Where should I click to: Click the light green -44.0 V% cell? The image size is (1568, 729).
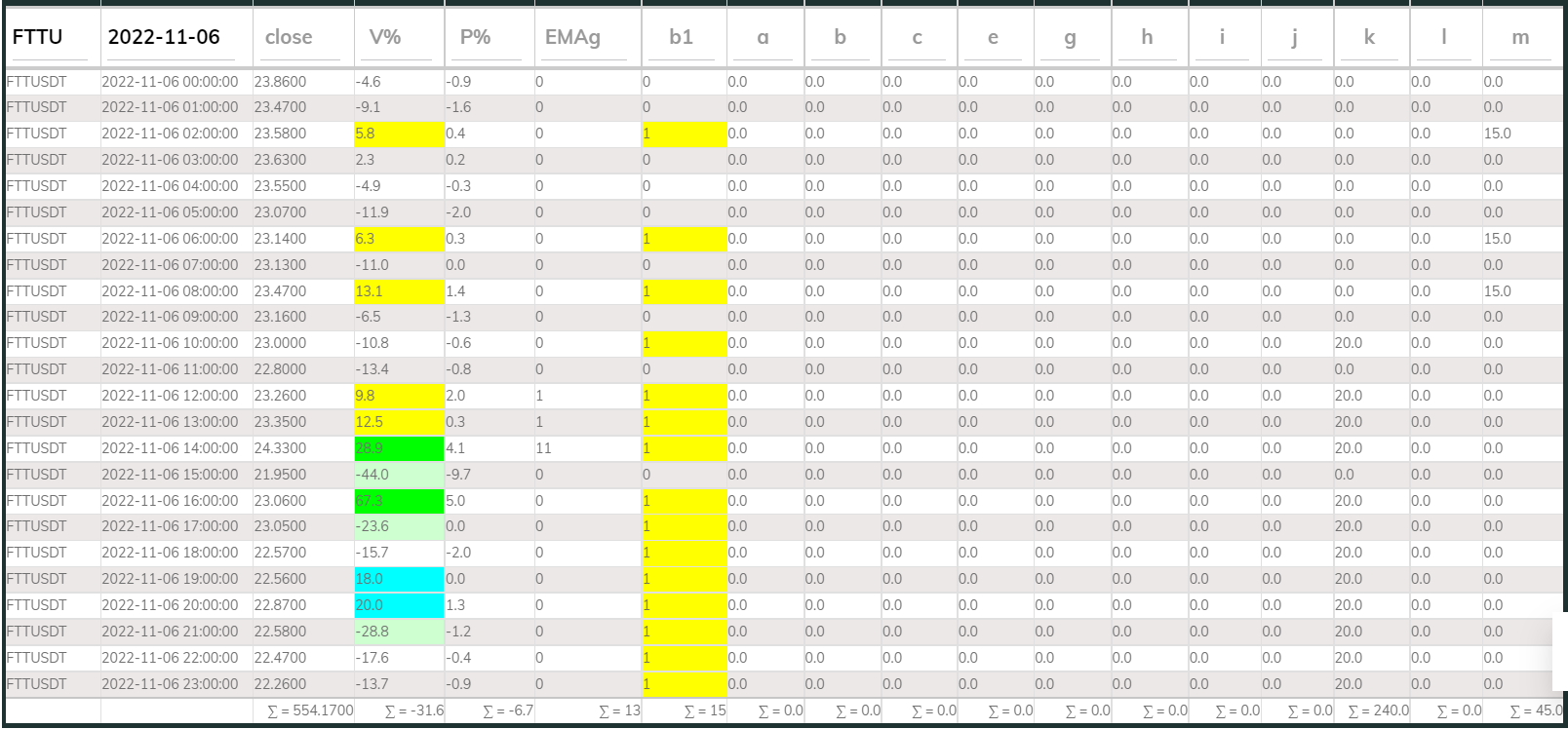tap(399, 475)
